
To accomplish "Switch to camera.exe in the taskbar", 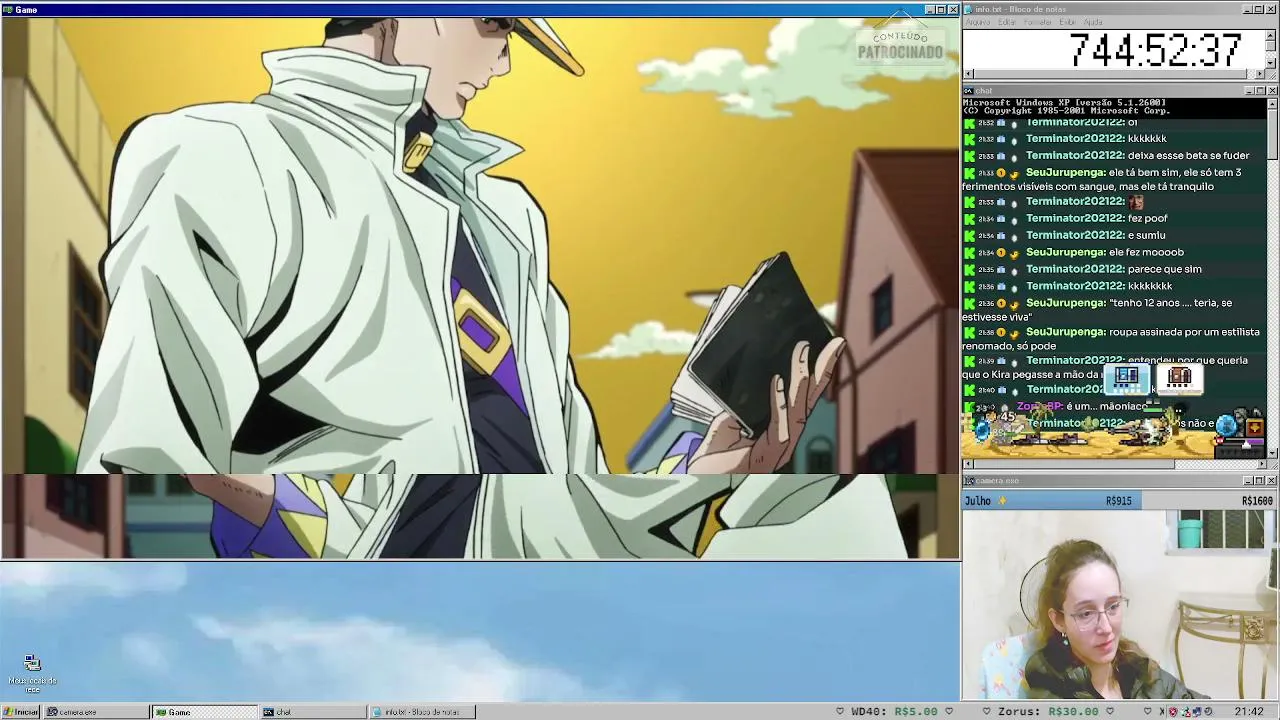I will pyautogui.click(x=97, y=712).
